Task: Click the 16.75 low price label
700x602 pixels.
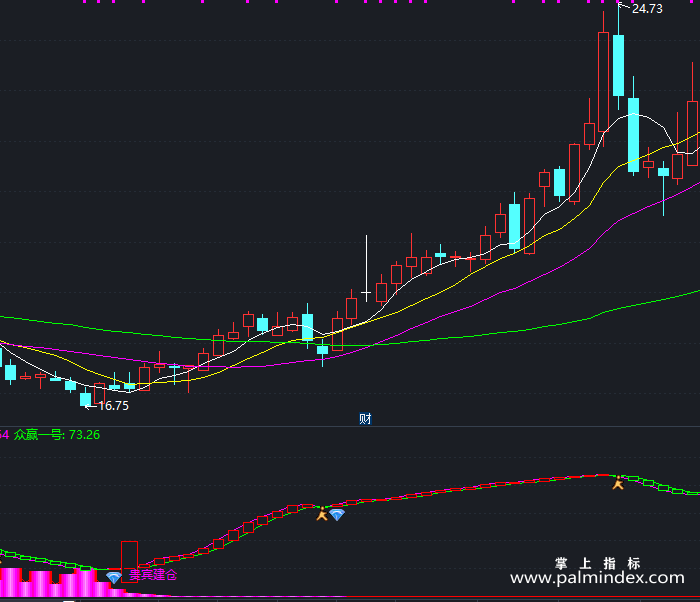Action: [113, 406]
